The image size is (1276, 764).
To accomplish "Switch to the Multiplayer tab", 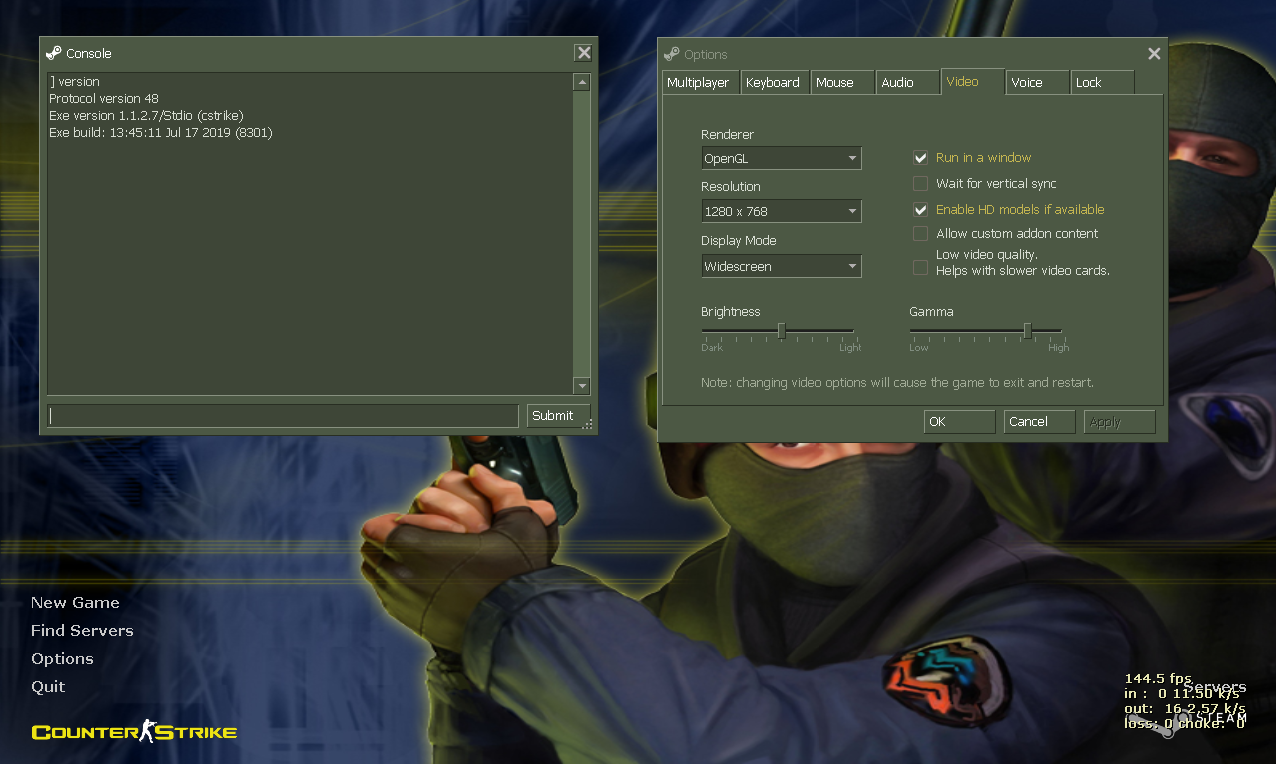I will [700, 82].
